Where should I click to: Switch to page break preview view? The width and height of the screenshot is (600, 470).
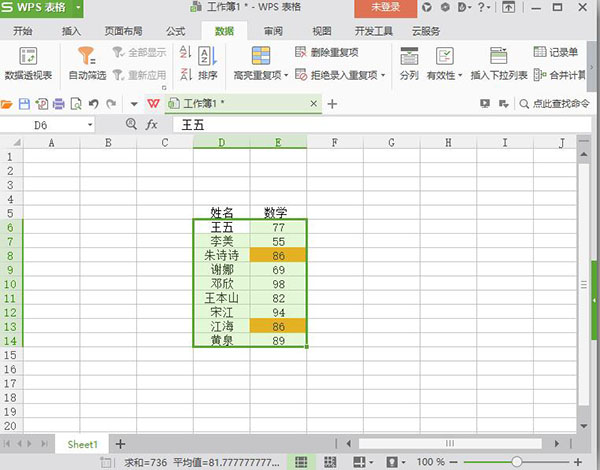(330, 462)
